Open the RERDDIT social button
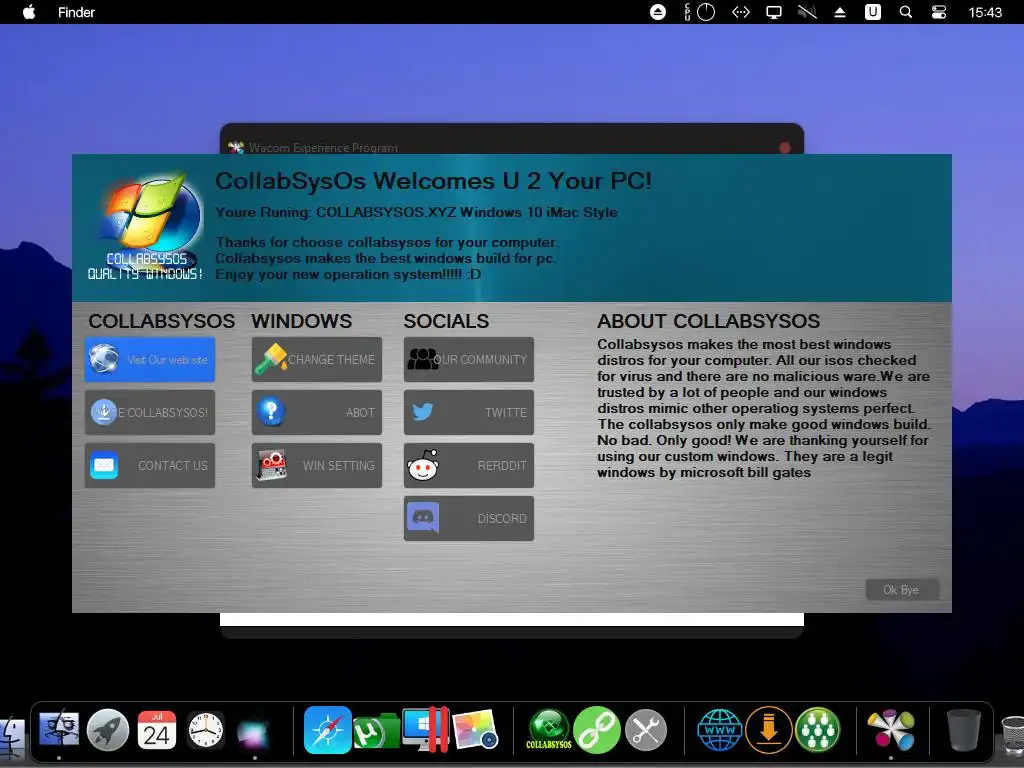Screen dimensions: 1024x768 [x=469, y=465]
